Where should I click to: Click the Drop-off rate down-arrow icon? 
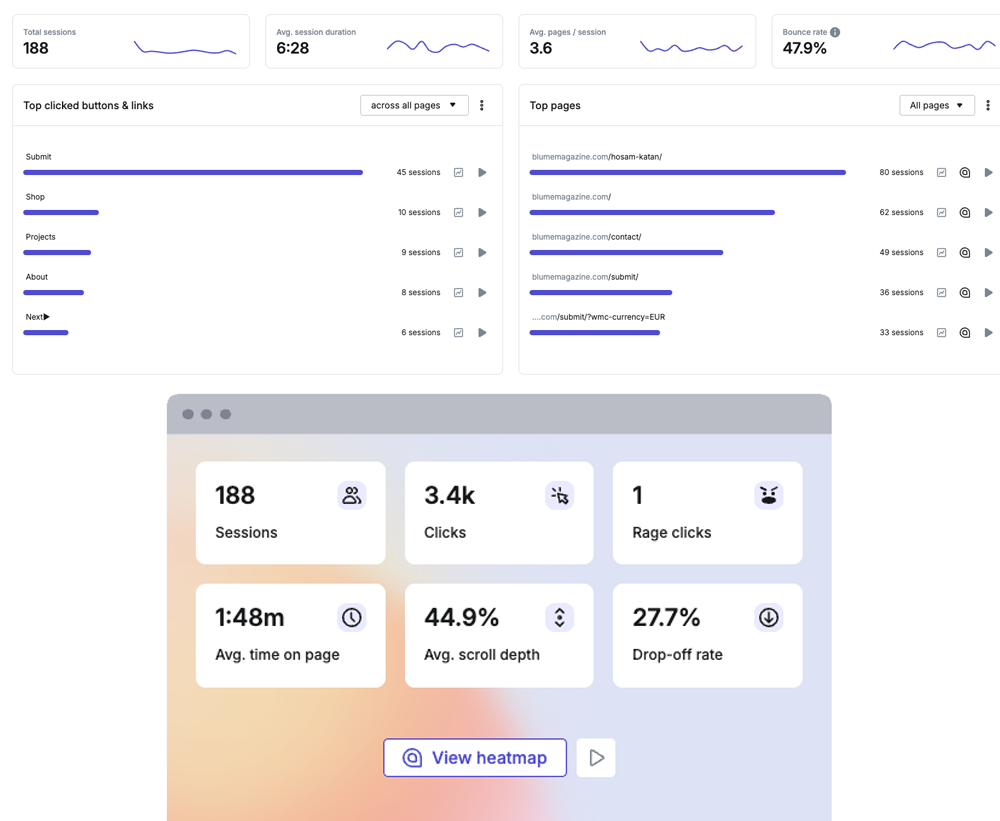click(x=768, y=618)
